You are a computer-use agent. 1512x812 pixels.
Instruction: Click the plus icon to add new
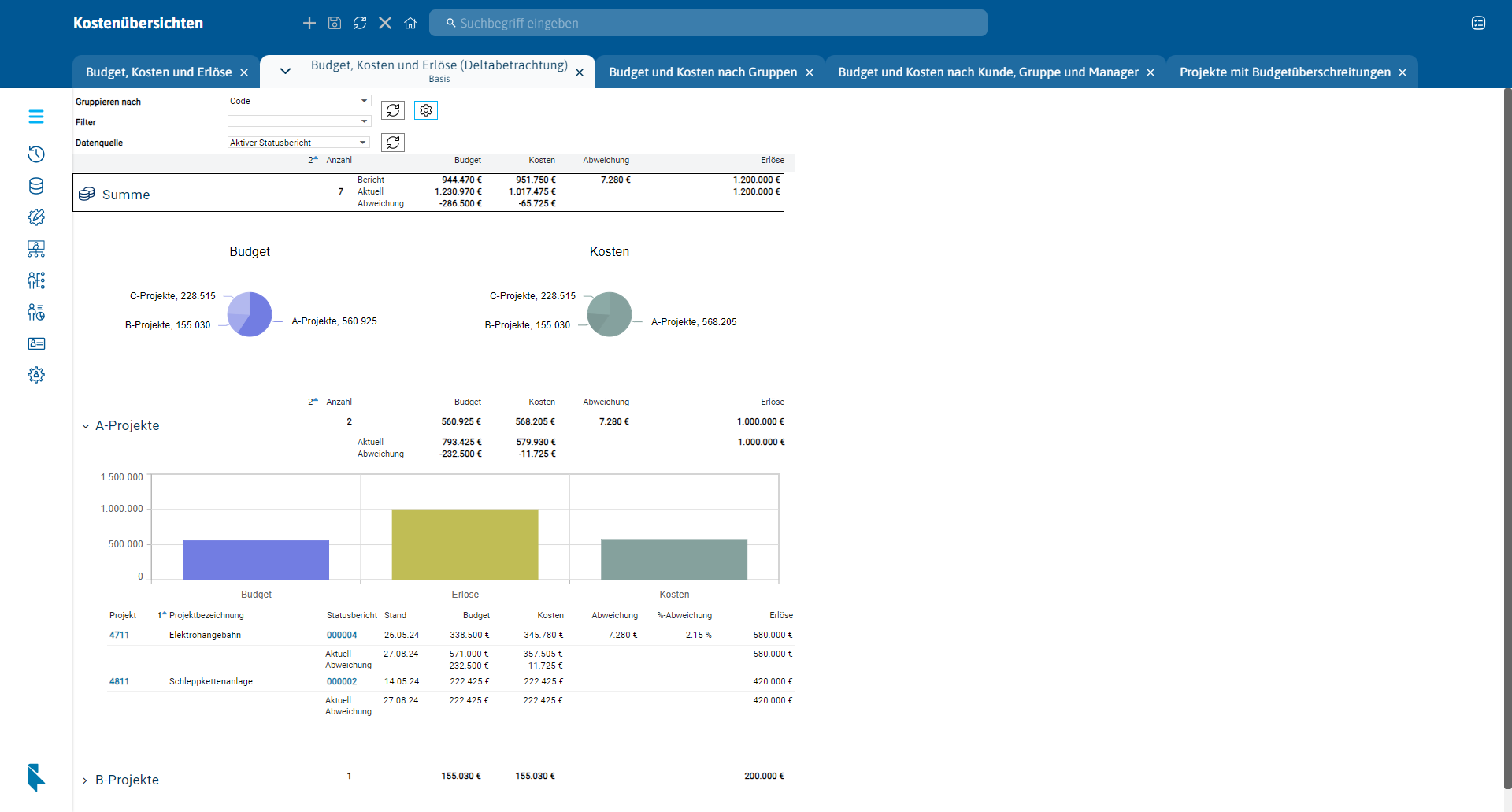coord(309,23)
